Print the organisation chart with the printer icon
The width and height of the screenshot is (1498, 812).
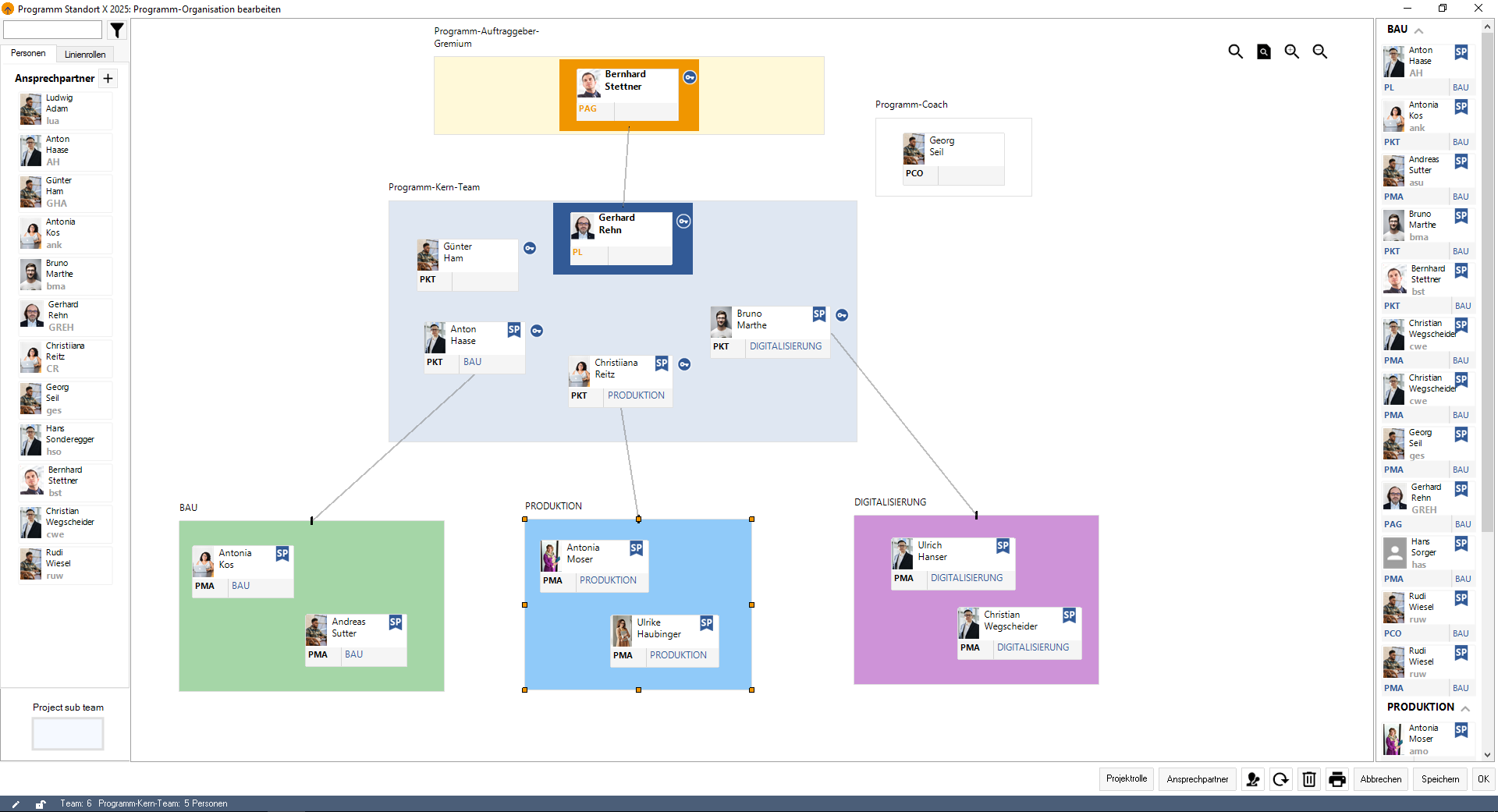point(1337,779)
